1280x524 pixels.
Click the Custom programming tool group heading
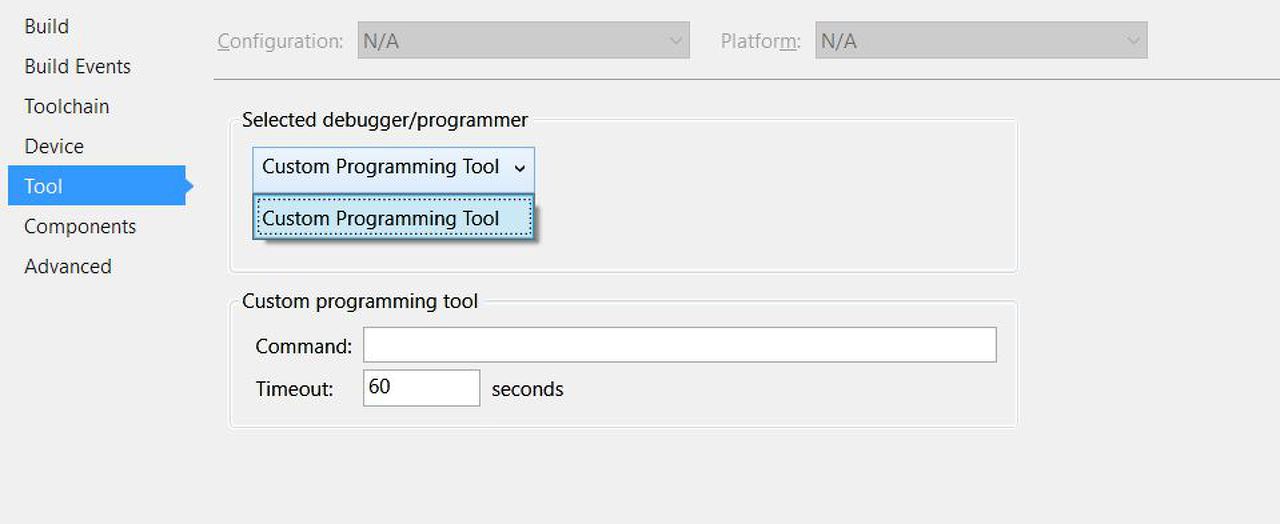pyautogui.click(x=360, y=301)
